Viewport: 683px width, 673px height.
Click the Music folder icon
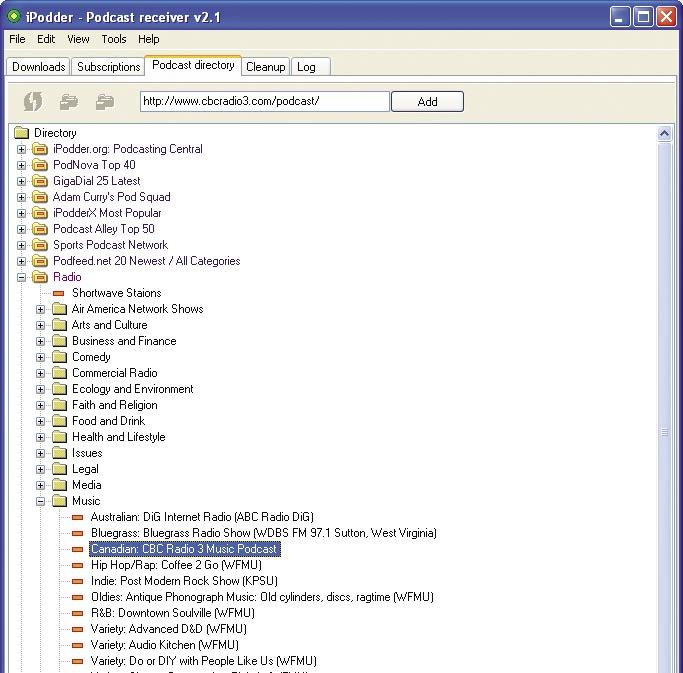(59, 501)
